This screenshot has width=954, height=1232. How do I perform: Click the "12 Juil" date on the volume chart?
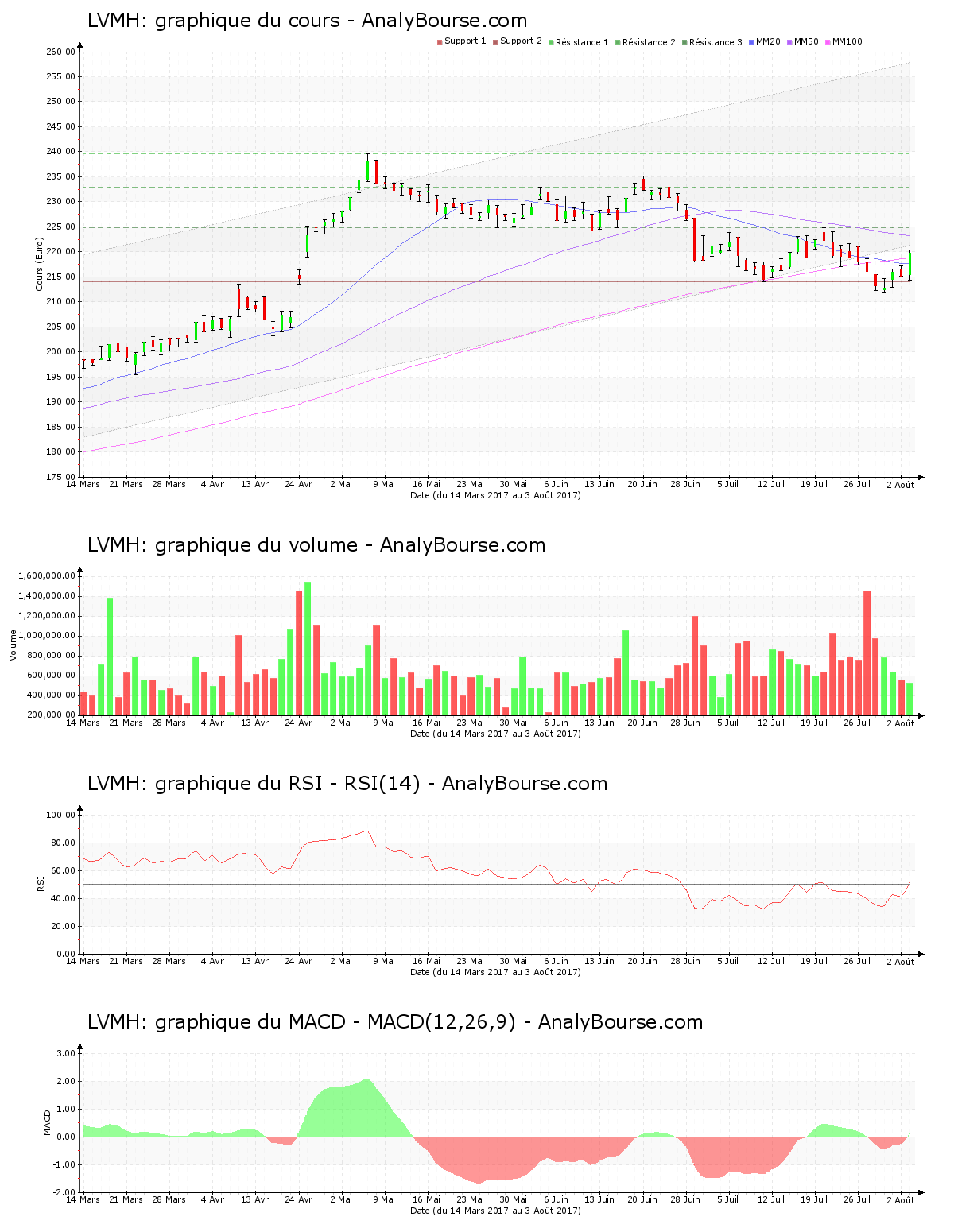[x=771, y=723]
